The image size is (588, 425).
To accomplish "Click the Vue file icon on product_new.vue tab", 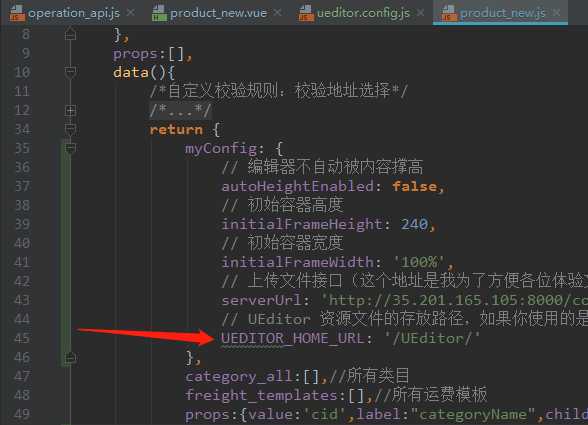I will point(159,13).
